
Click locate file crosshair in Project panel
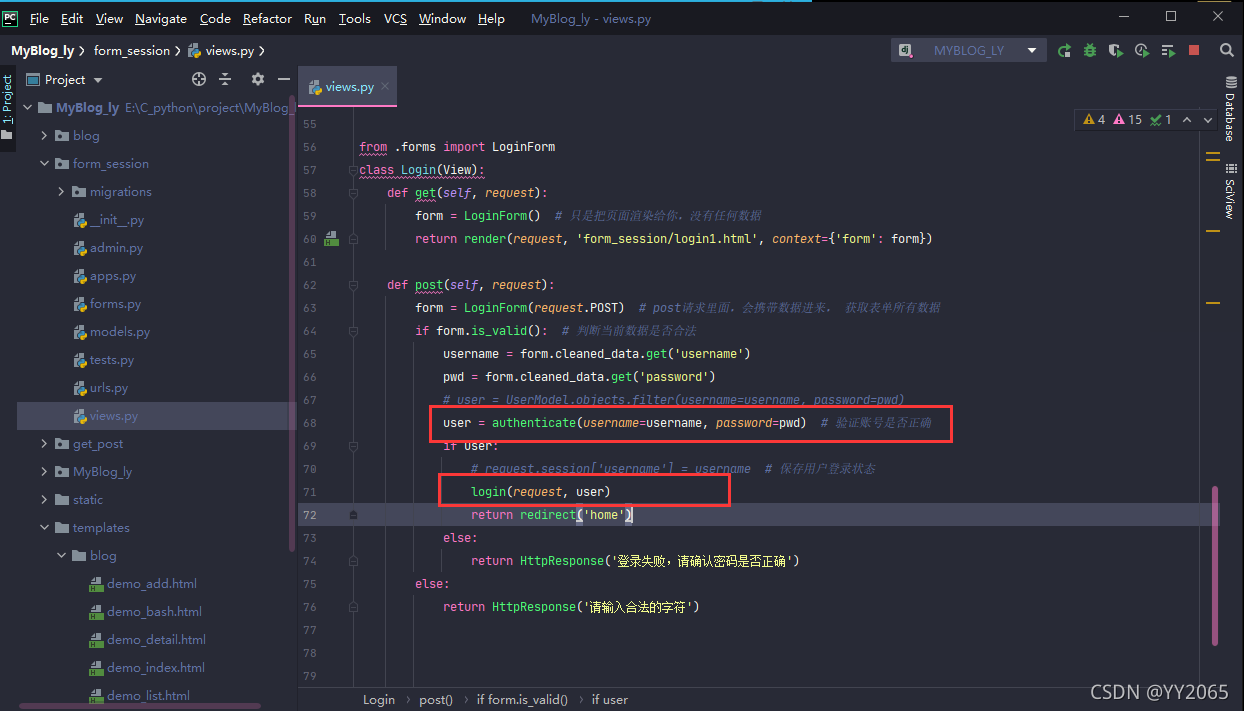click(x=198, y=79)
